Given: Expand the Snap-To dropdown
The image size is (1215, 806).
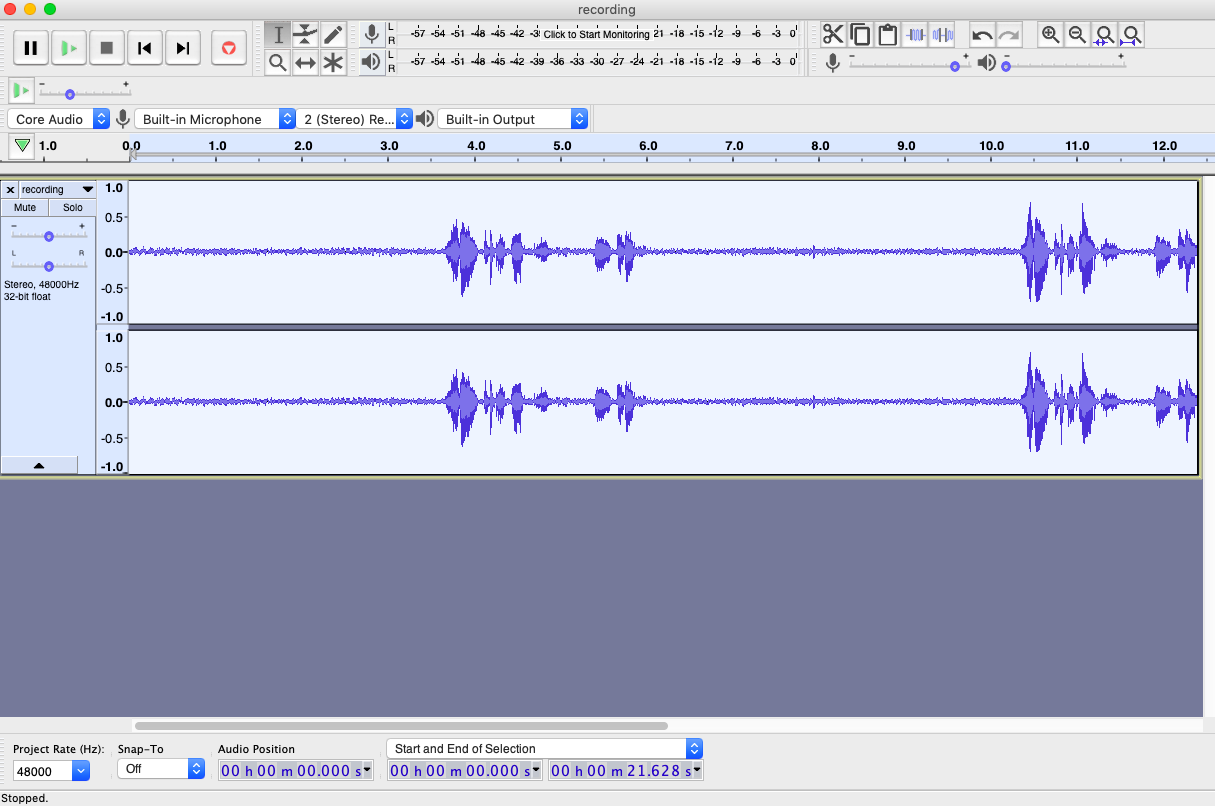Looking at the screenshot, I should (161, 769).
